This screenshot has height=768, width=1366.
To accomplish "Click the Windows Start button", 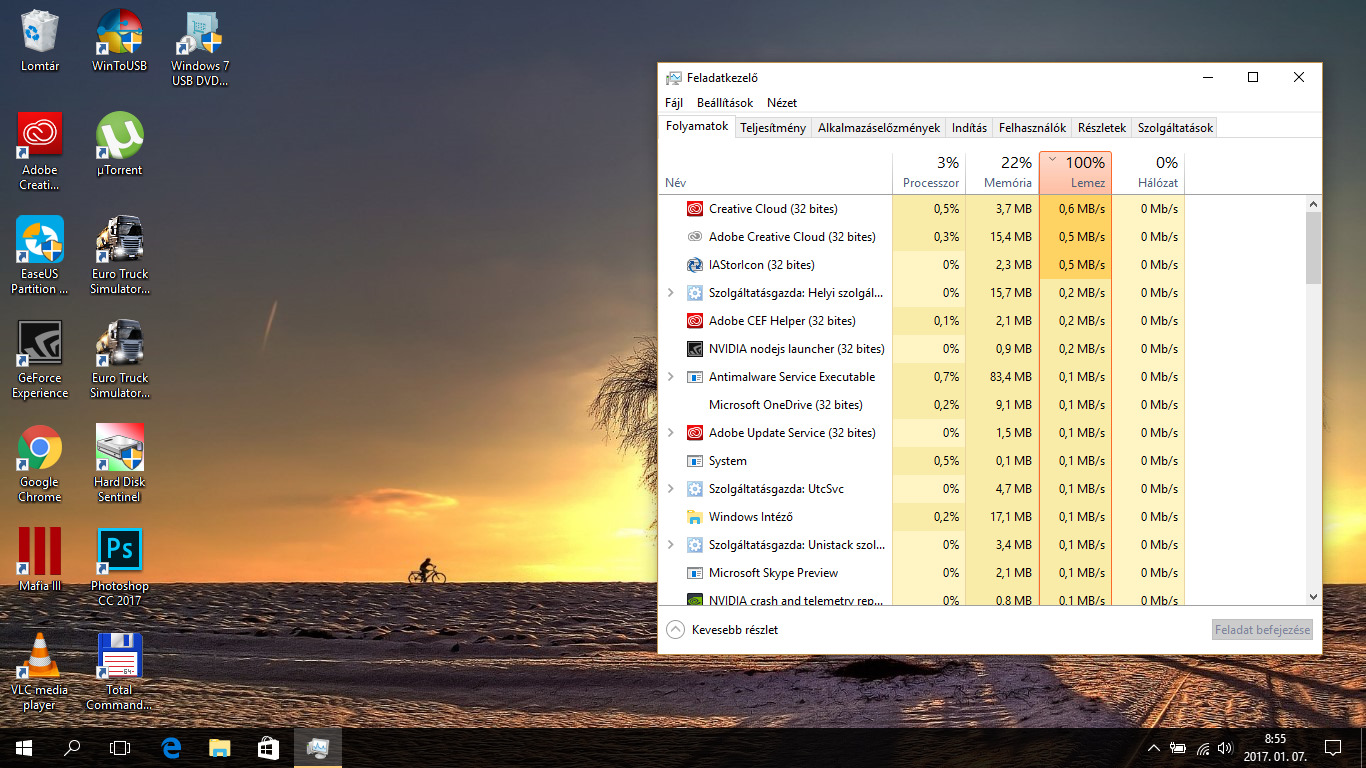I will click(x=24, y=747).
